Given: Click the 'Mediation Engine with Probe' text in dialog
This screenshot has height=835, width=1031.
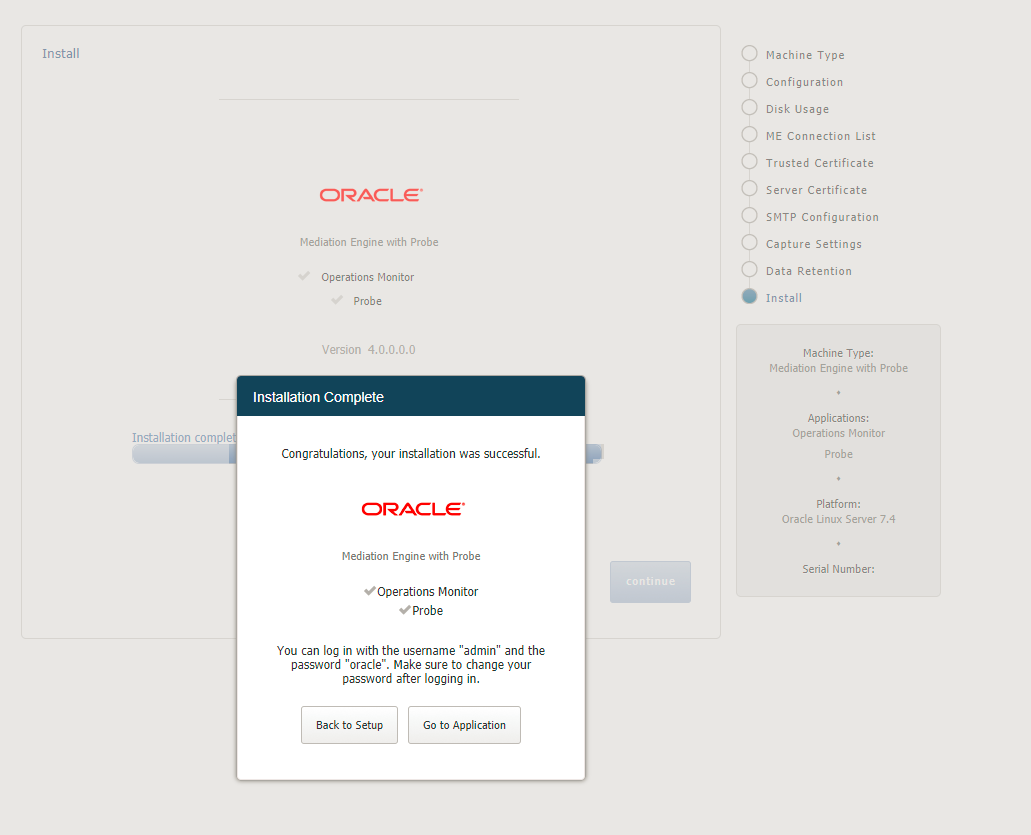Looking at the screenshot, I should tap(411, 556).
